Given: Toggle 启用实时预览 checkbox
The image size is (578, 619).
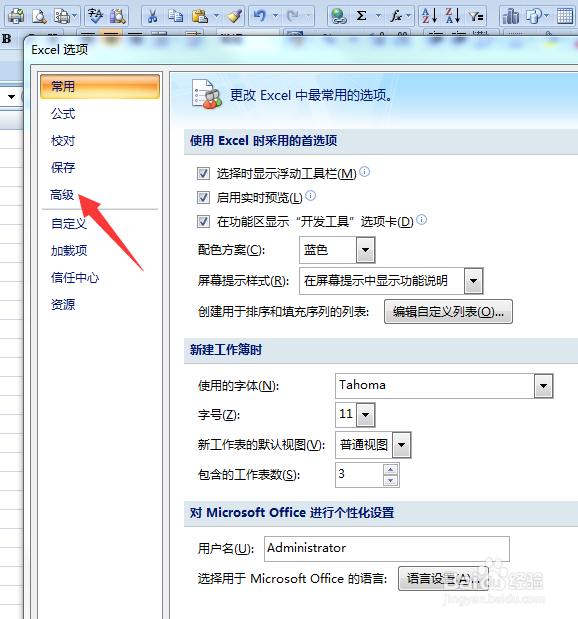Looking at the screenshot, I should click(x=203, y=197).
